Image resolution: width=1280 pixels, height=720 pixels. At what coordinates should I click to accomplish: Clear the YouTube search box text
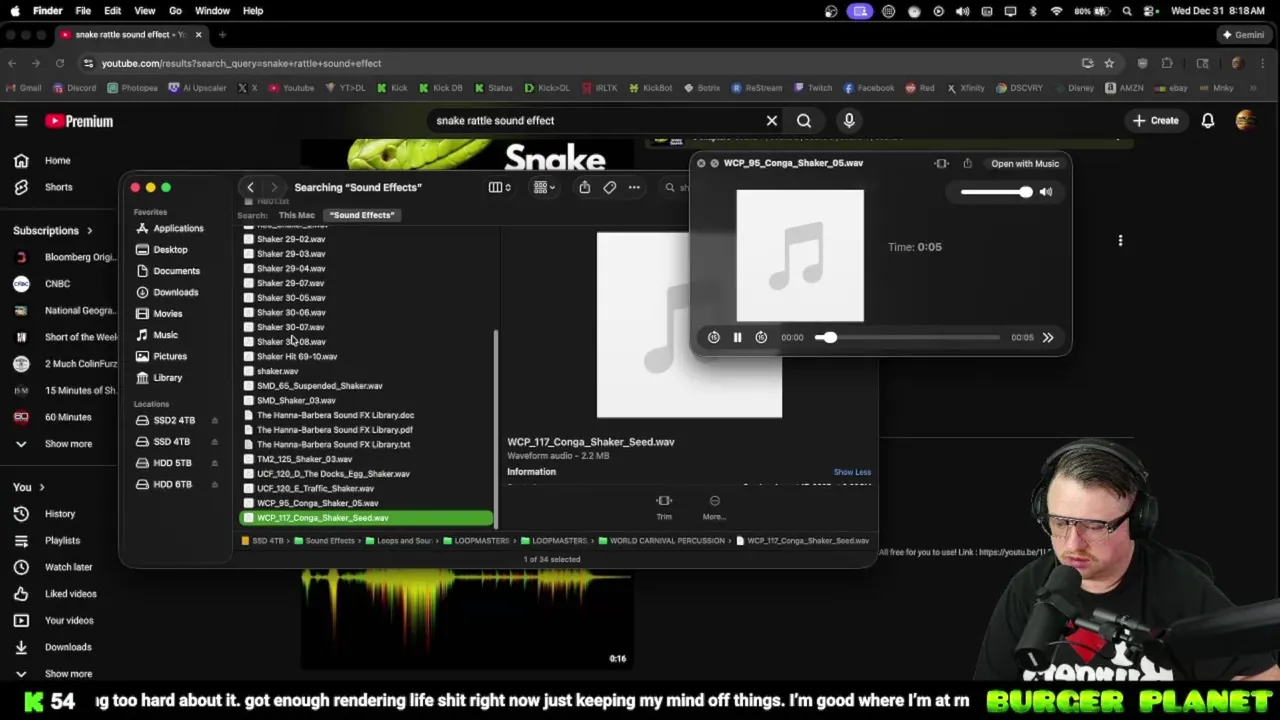pos(772,121)
